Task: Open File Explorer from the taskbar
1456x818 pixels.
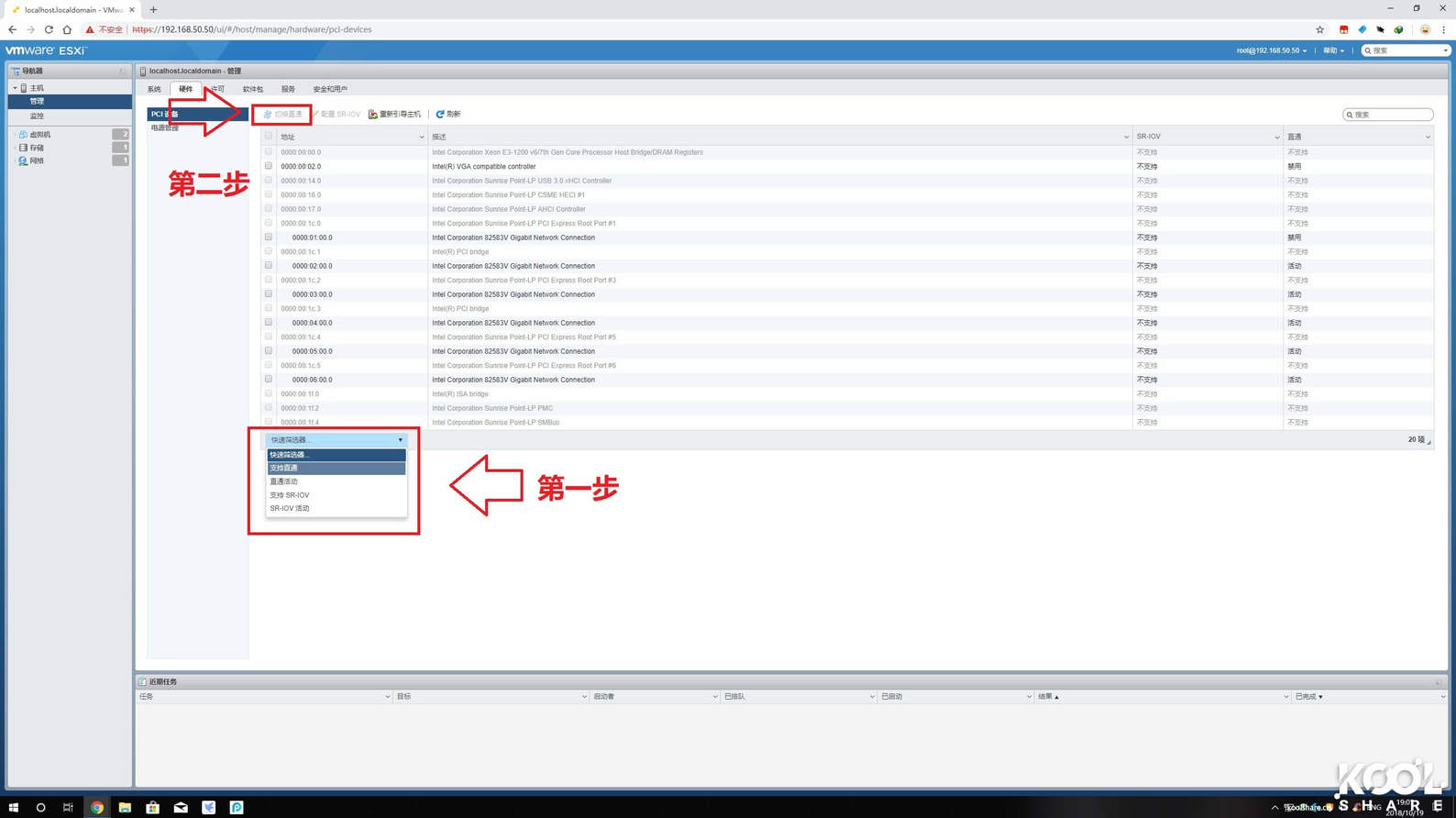Action: (125, 807)
